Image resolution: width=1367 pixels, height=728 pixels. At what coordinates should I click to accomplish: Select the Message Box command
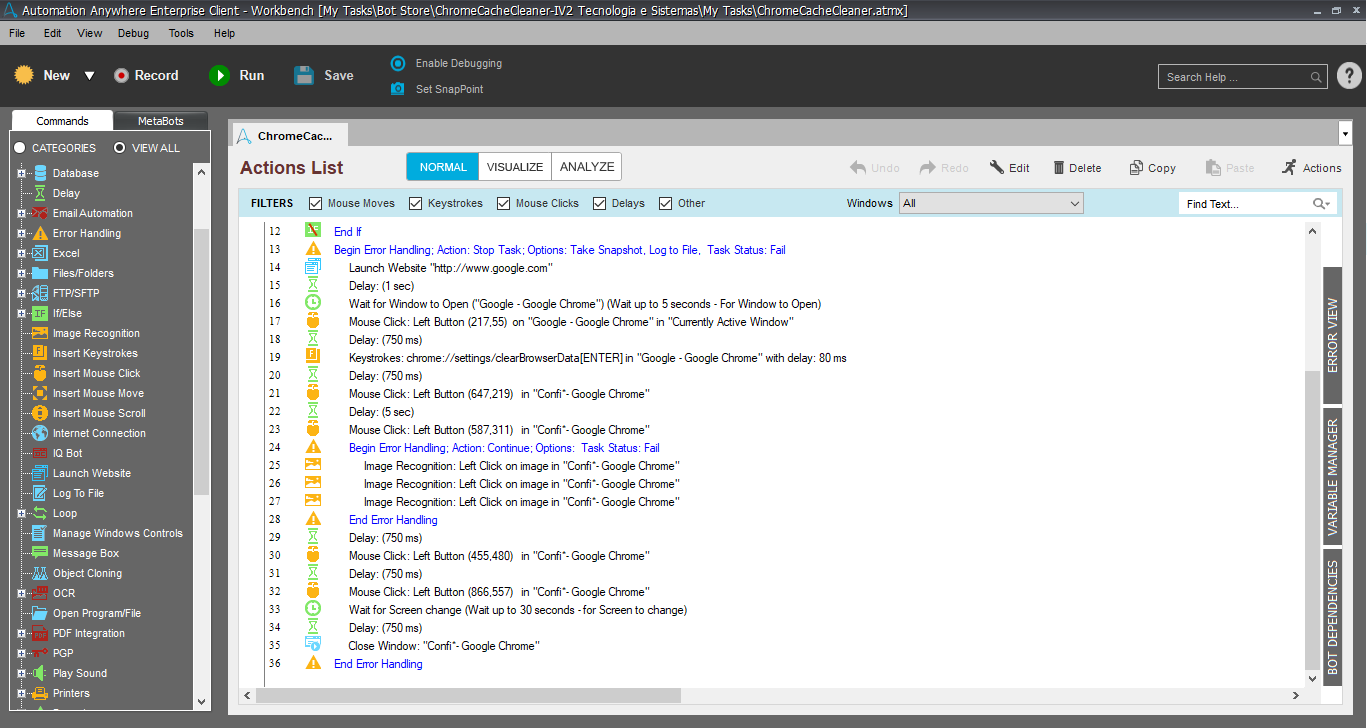coord(85,553)
